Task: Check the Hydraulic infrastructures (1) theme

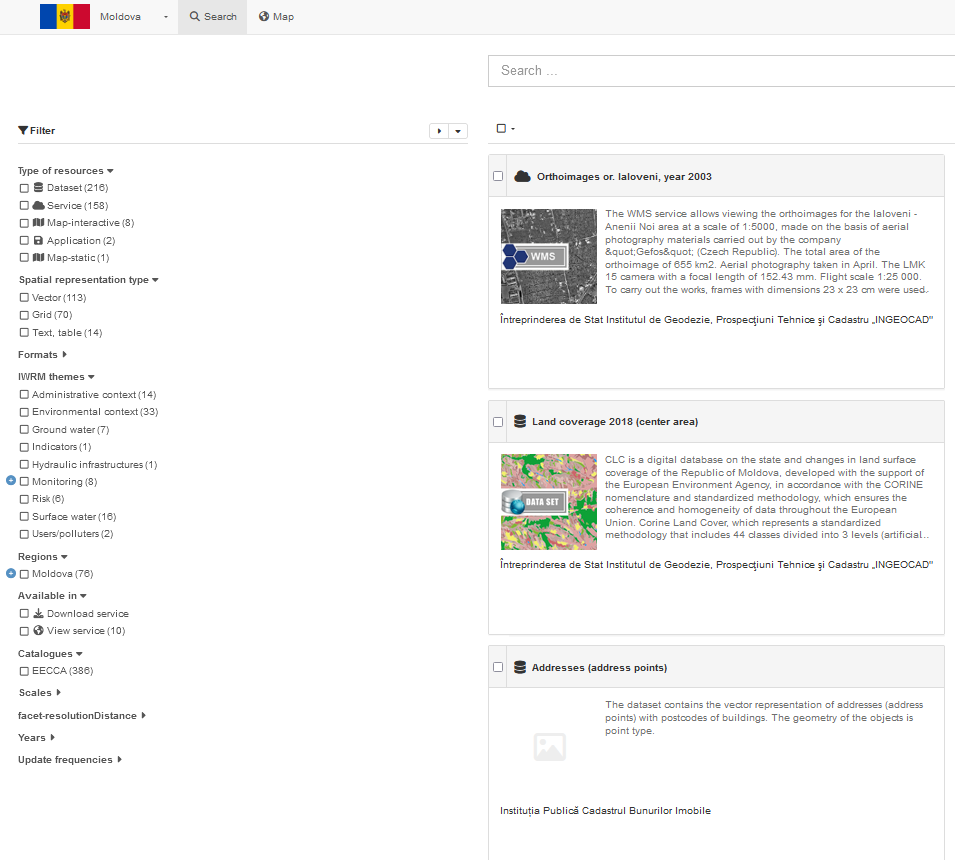Action: [x=24, y=465]
